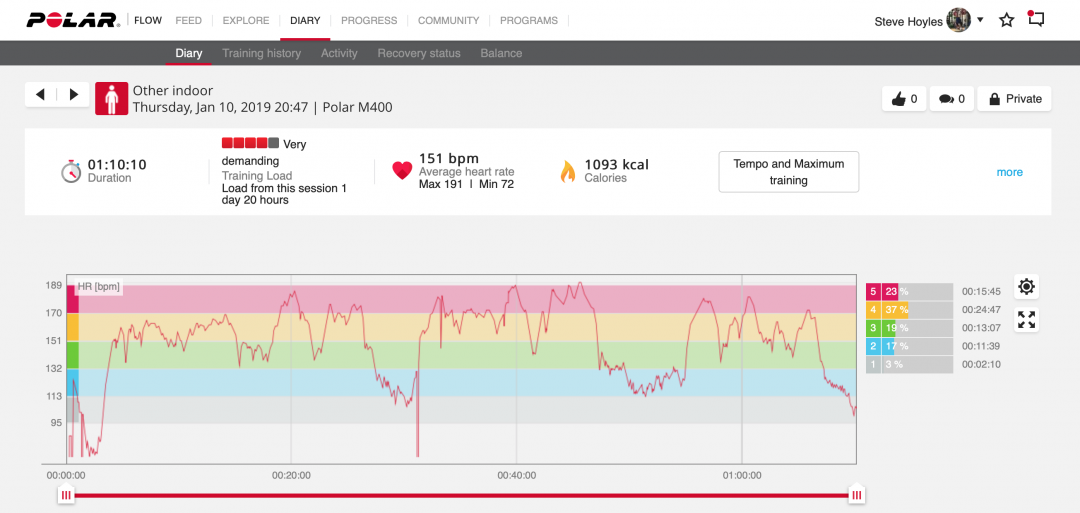The height and width of the screenshot is (513, 1080).
Task: Click the right timeline range handle
Action: (x=856, y=494)
